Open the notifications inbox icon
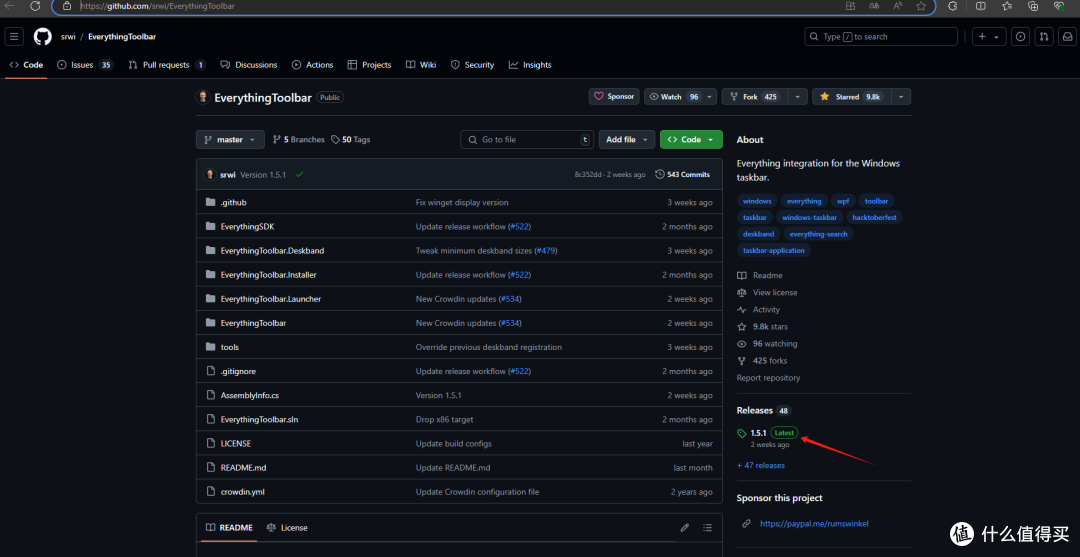 1066,36
